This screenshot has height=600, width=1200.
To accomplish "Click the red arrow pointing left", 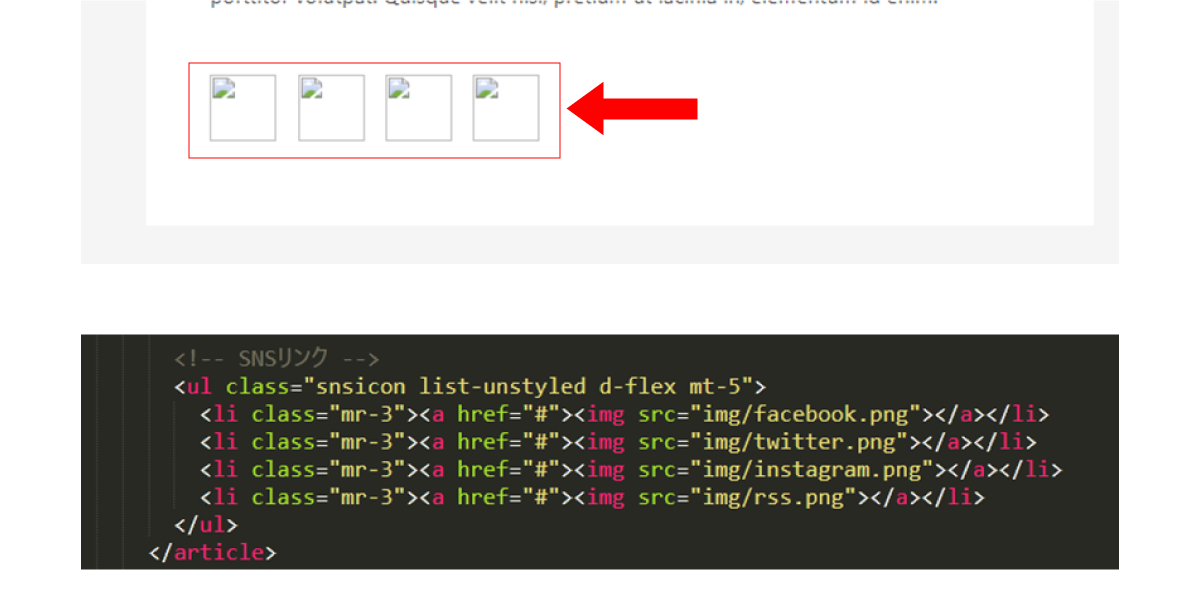I will coord(632,108).
